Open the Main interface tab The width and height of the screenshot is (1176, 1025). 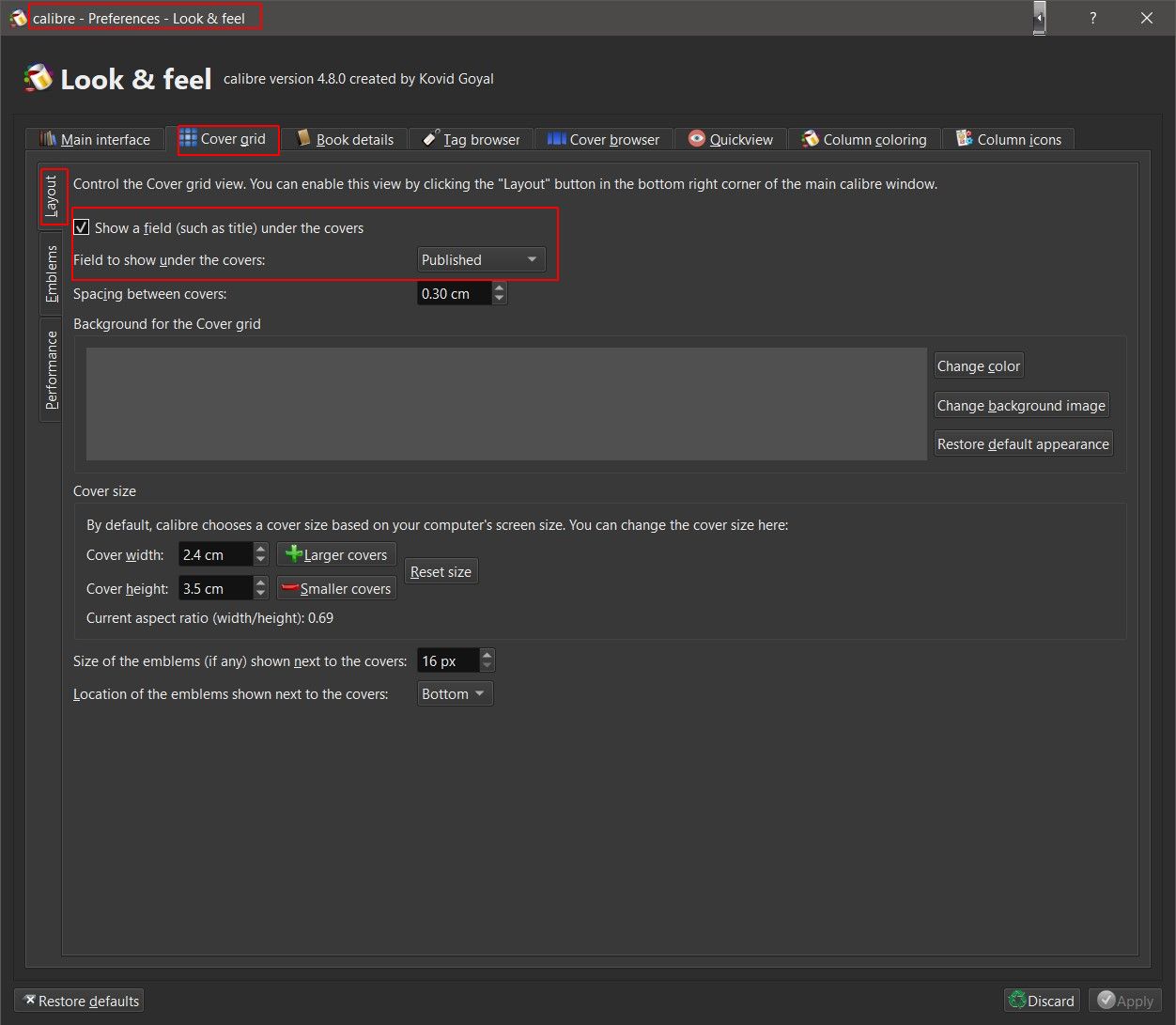pos(95,139)
